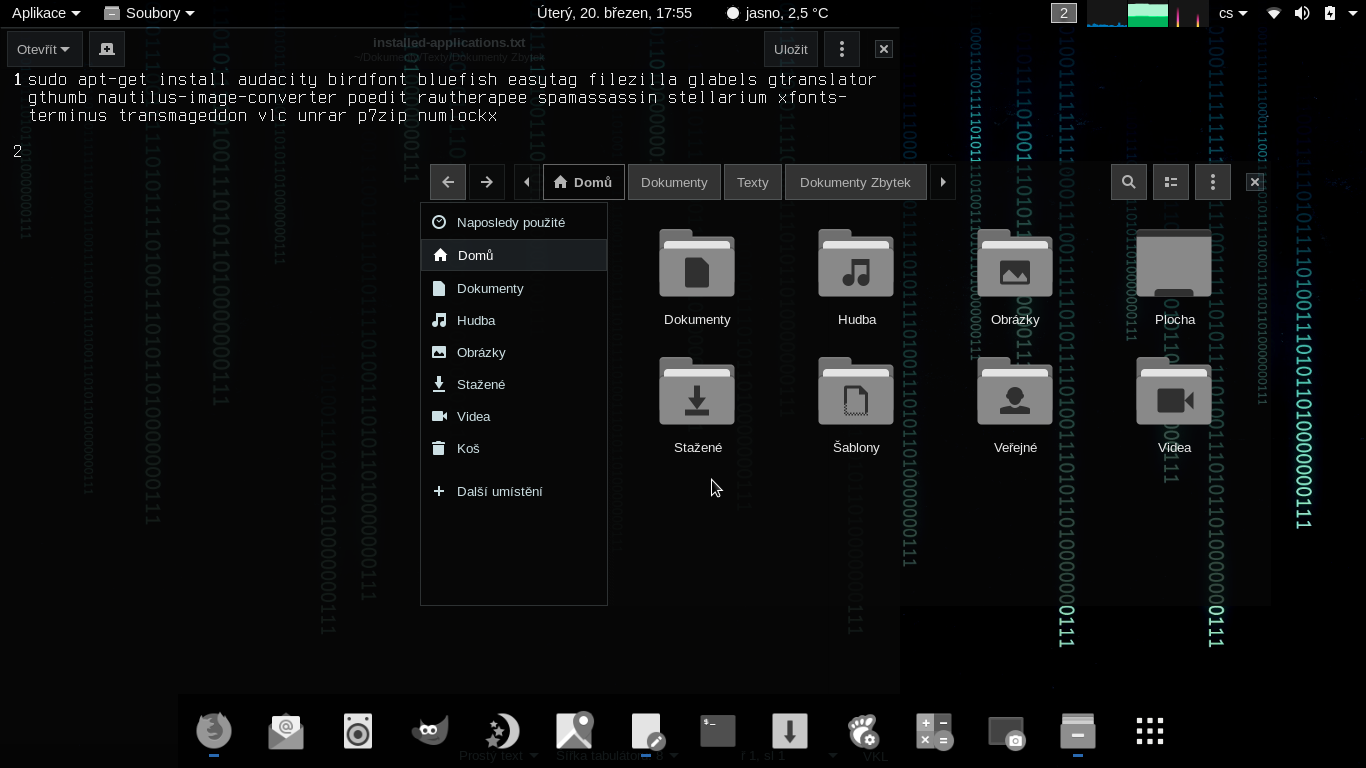Select Domů in the Files sidebar
Viewport: 1366px width, 768px height.
(x=514, y=255)
